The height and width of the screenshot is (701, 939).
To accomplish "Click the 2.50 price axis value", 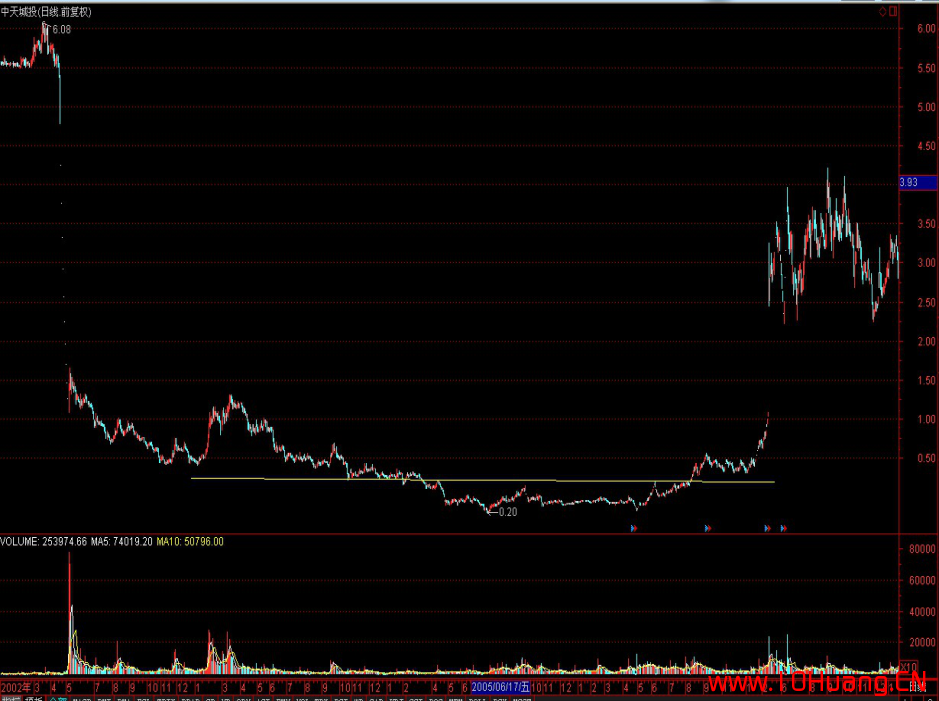I will 926,302.
